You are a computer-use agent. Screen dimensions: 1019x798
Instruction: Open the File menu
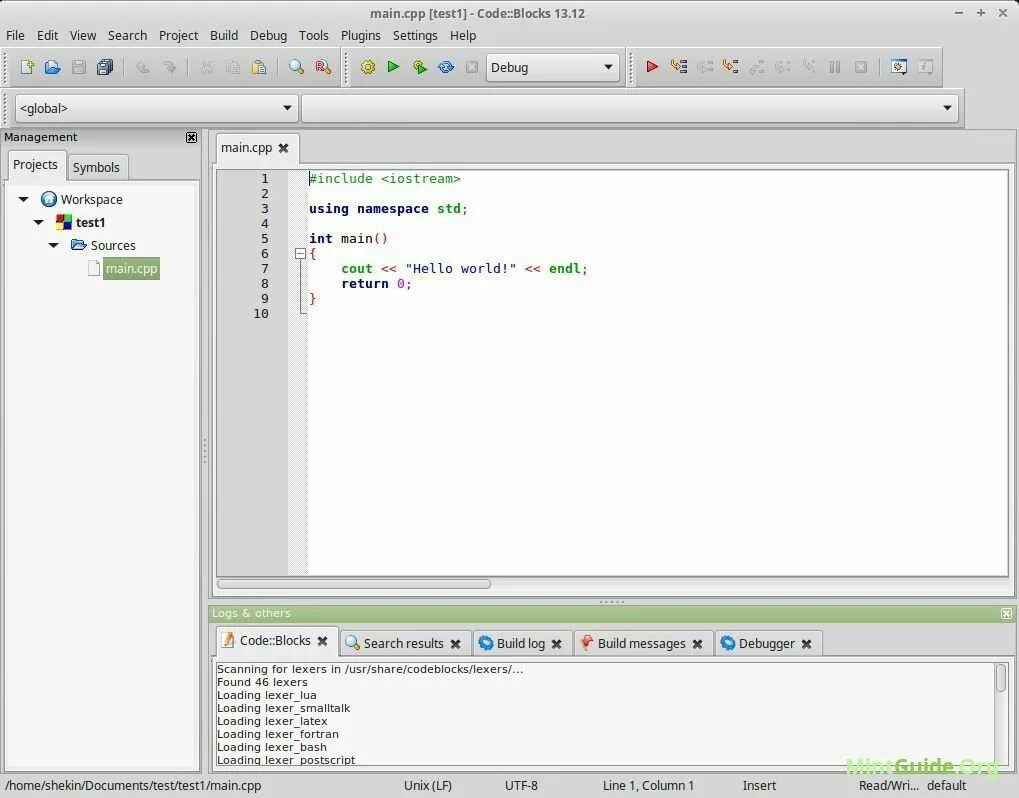[x=15, y=36]
